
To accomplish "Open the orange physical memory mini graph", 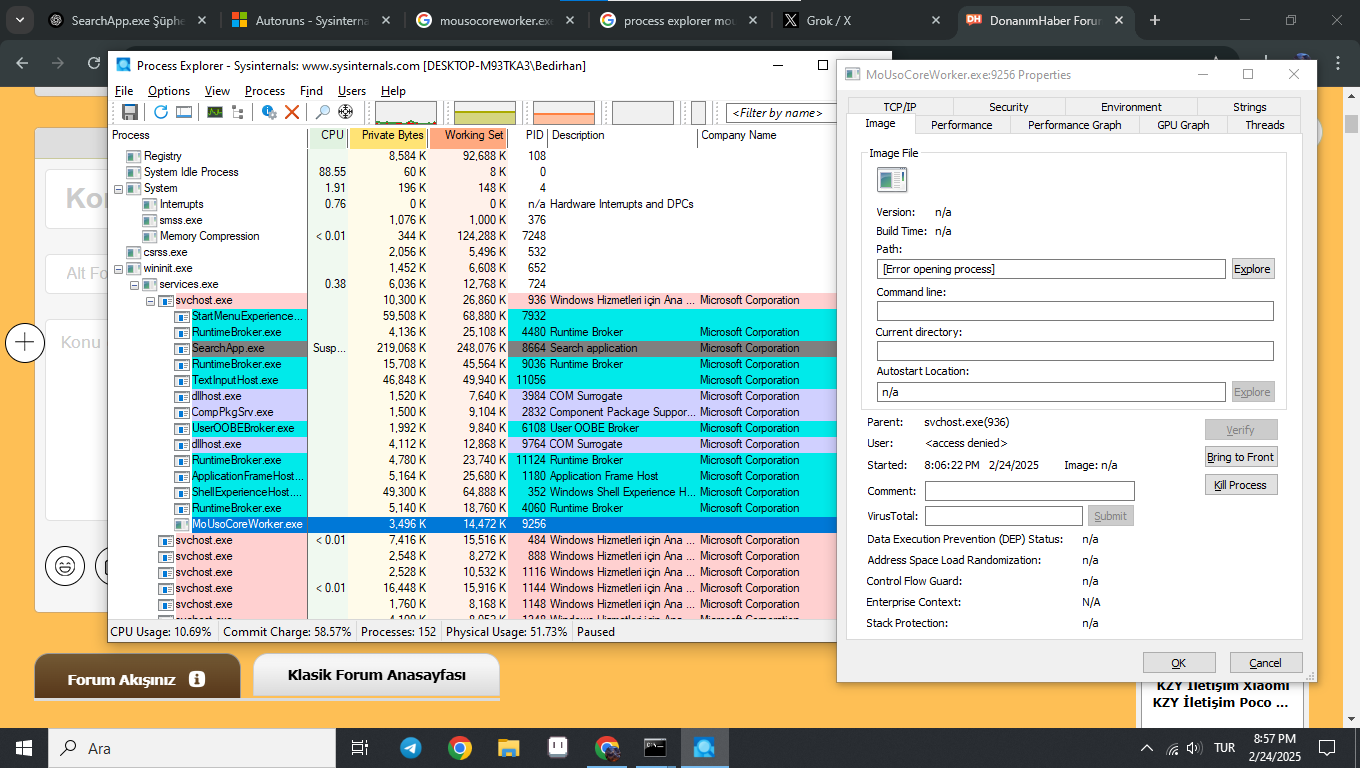I will coord(564,112).
